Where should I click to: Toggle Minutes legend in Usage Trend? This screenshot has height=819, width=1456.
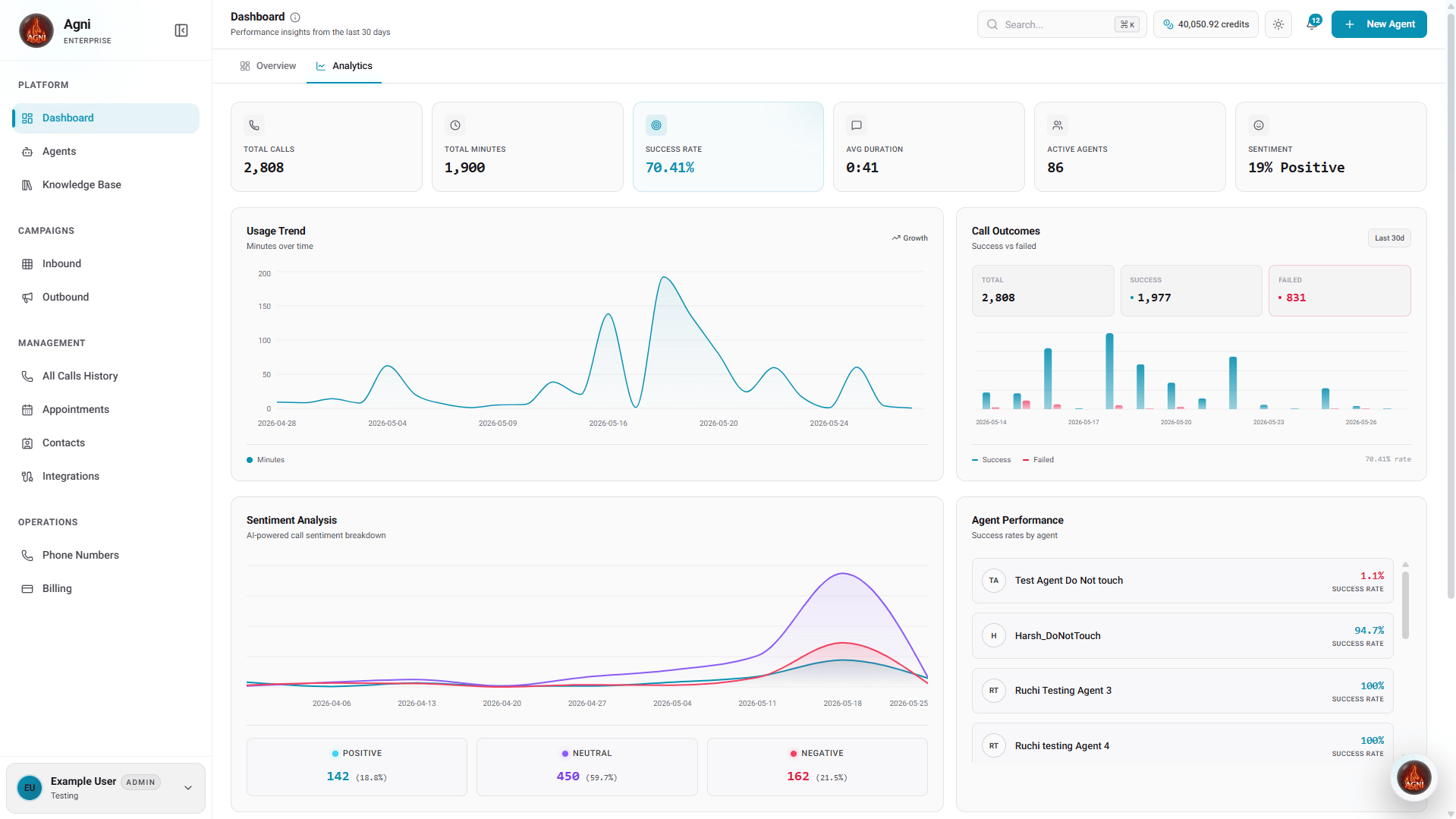(266, 460)
